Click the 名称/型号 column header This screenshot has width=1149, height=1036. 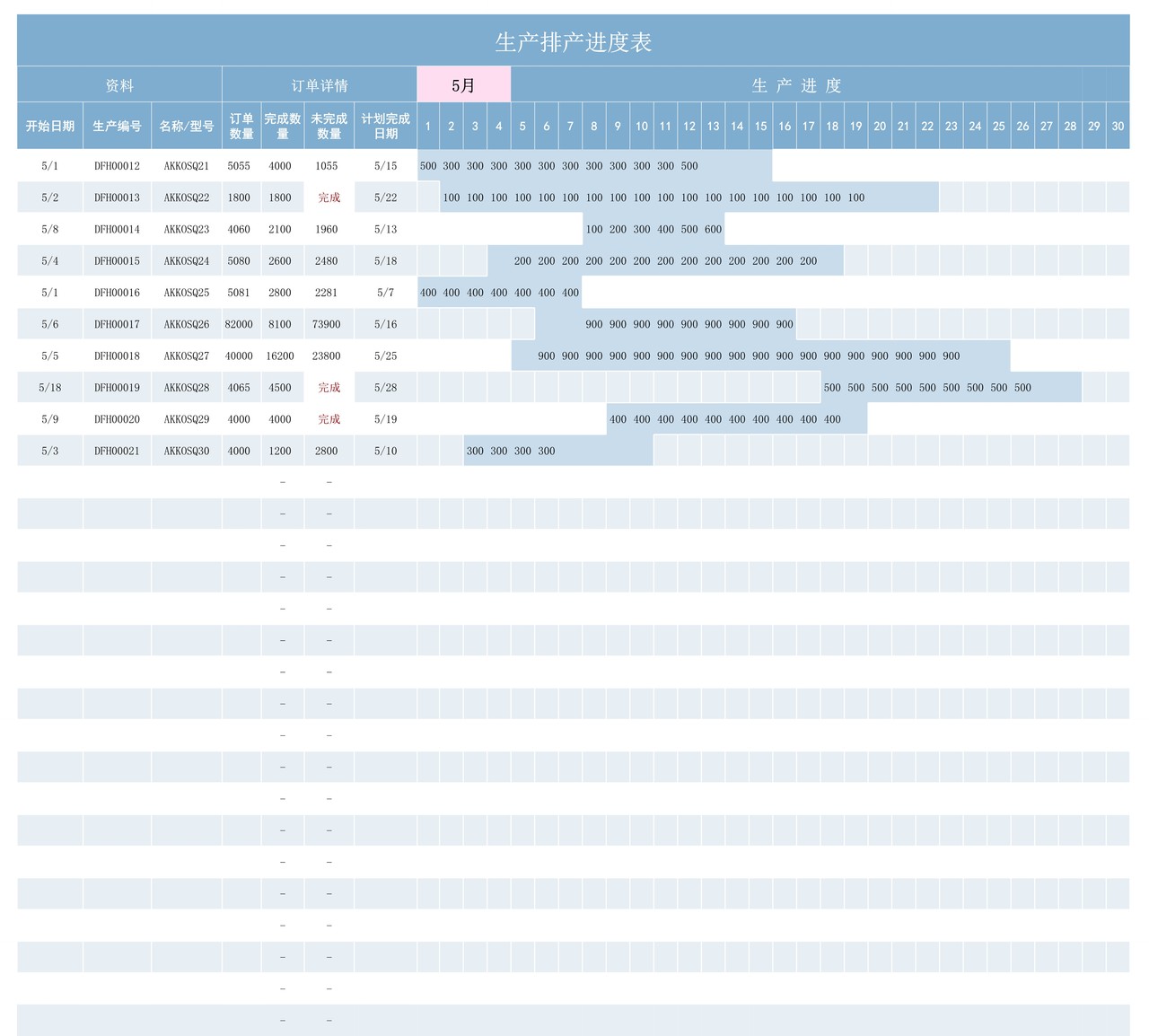click(187, 127)
